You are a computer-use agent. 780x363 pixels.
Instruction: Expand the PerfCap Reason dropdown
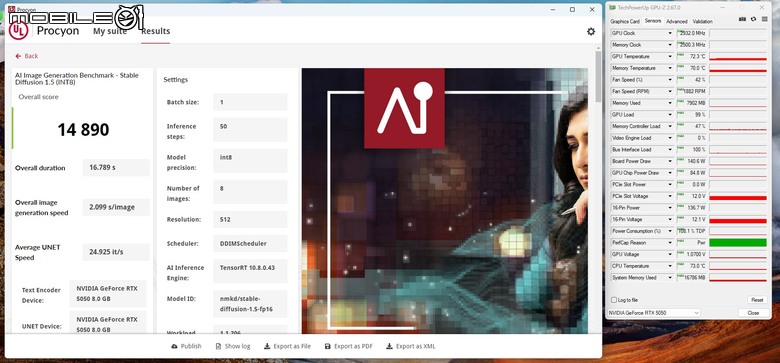(x=670, y=243)
